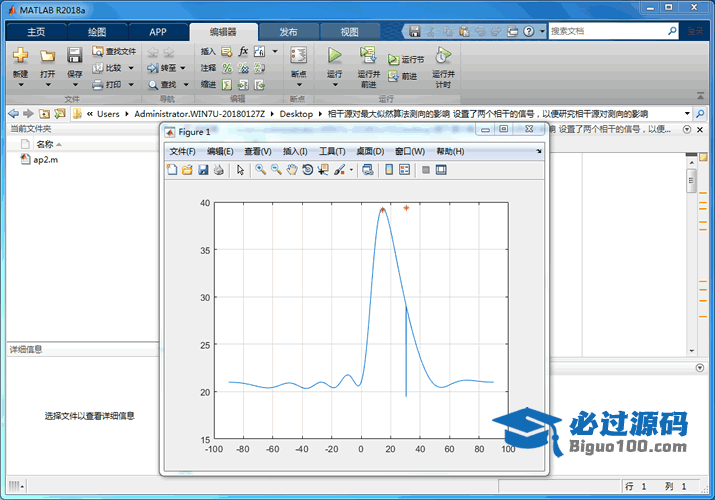Click the Data Cursor tool
The image size is (715, 500).
pyautogui.click(x=323, y=170)
